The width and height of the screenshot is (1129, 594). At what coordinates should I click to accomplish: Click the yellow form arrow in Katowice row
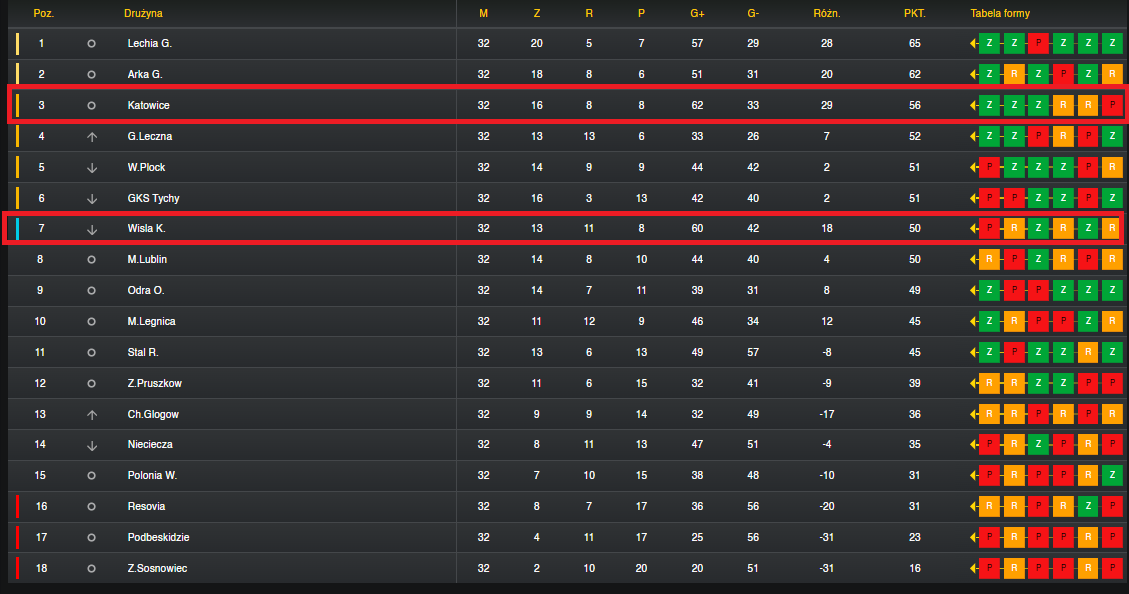(x=973, y=105)
